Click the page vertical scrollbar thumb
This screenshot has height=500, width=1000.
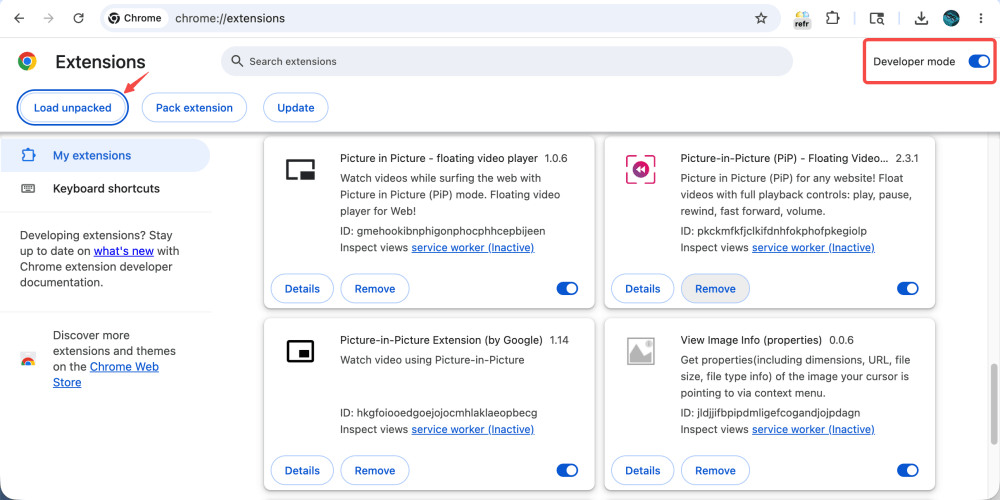(x=994, y=403)
